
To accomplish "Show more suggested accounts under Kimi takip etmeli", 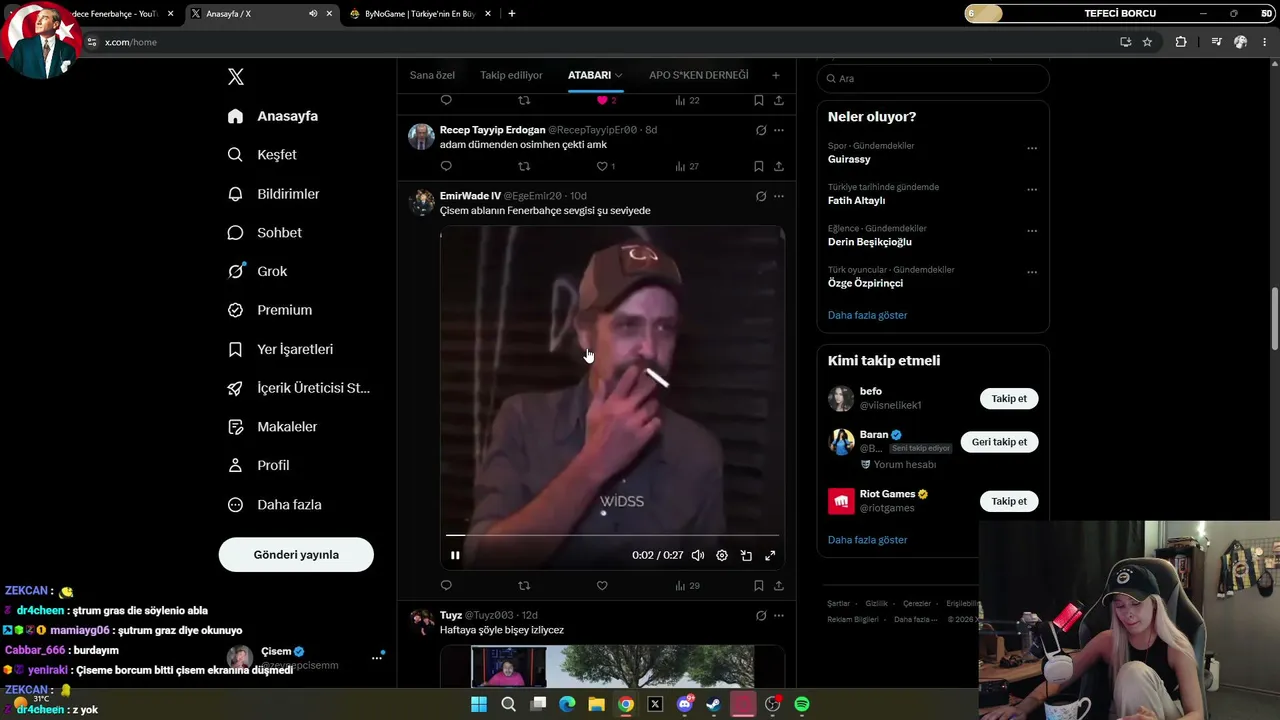I will pyautogui.click(x=867, y=540).
